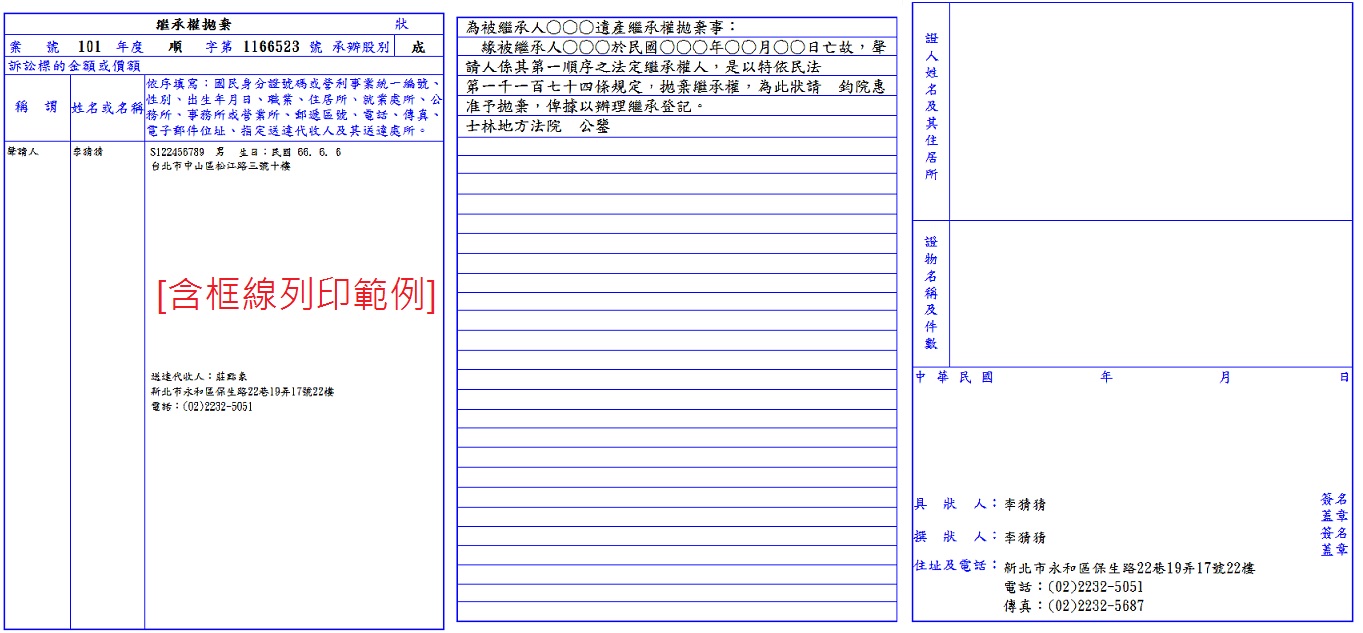Click the 訴訟標的金額或價額 row
Image resolution: width=1363 pixels, height=633 pixels.
pos(74,66)
